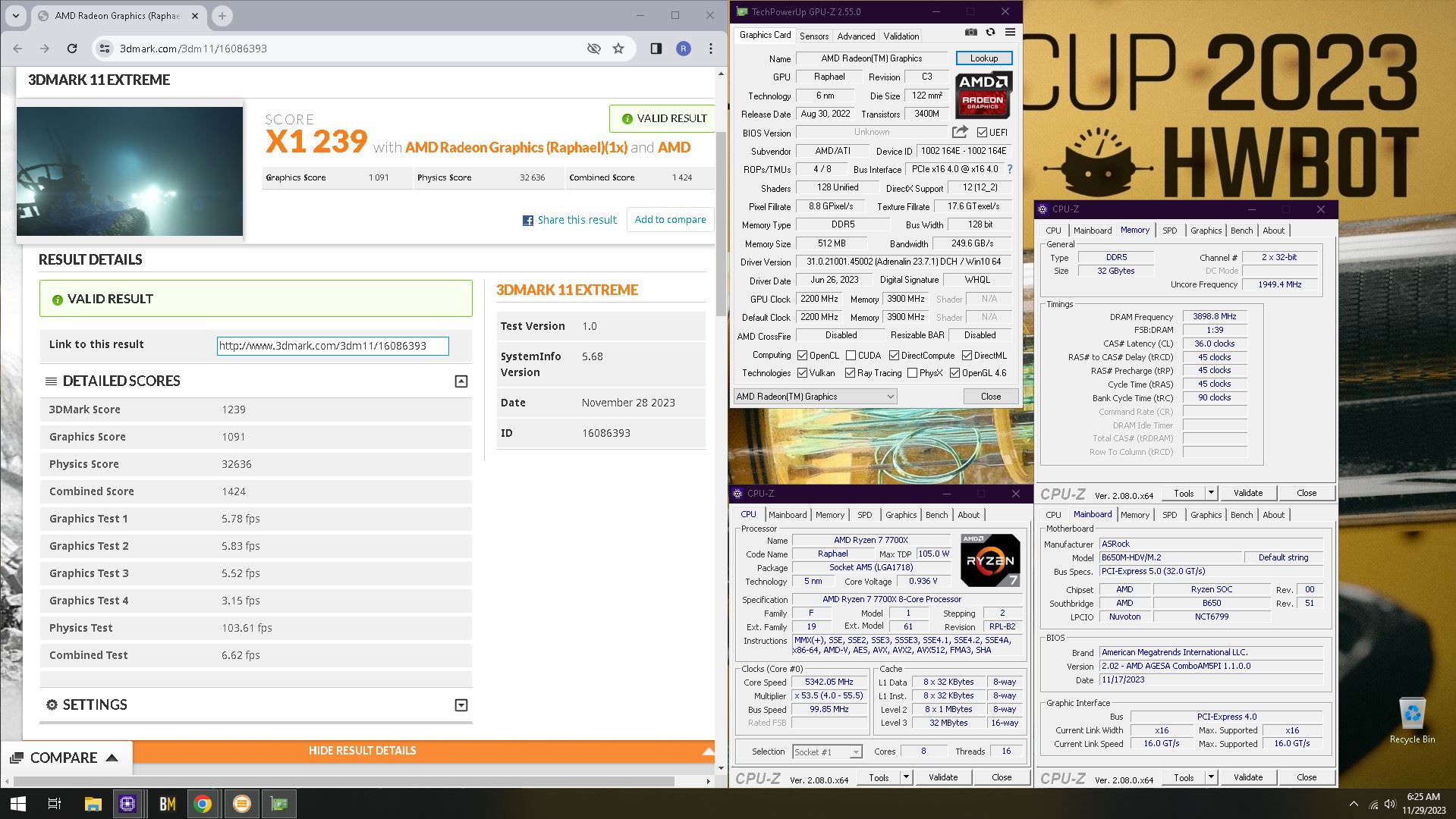The image size is (1456, 819).
Task: Open Tools dropdown arrow in Mainboard window
Action: click(x=1211, y=777)
